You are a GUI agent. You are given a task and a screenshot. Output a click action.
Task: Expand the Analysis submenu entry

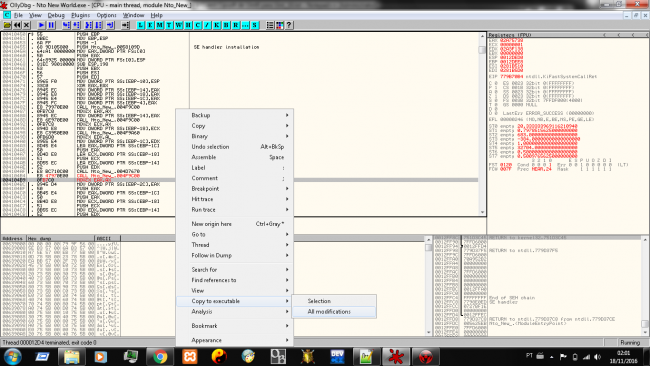(x=235, y=312)
